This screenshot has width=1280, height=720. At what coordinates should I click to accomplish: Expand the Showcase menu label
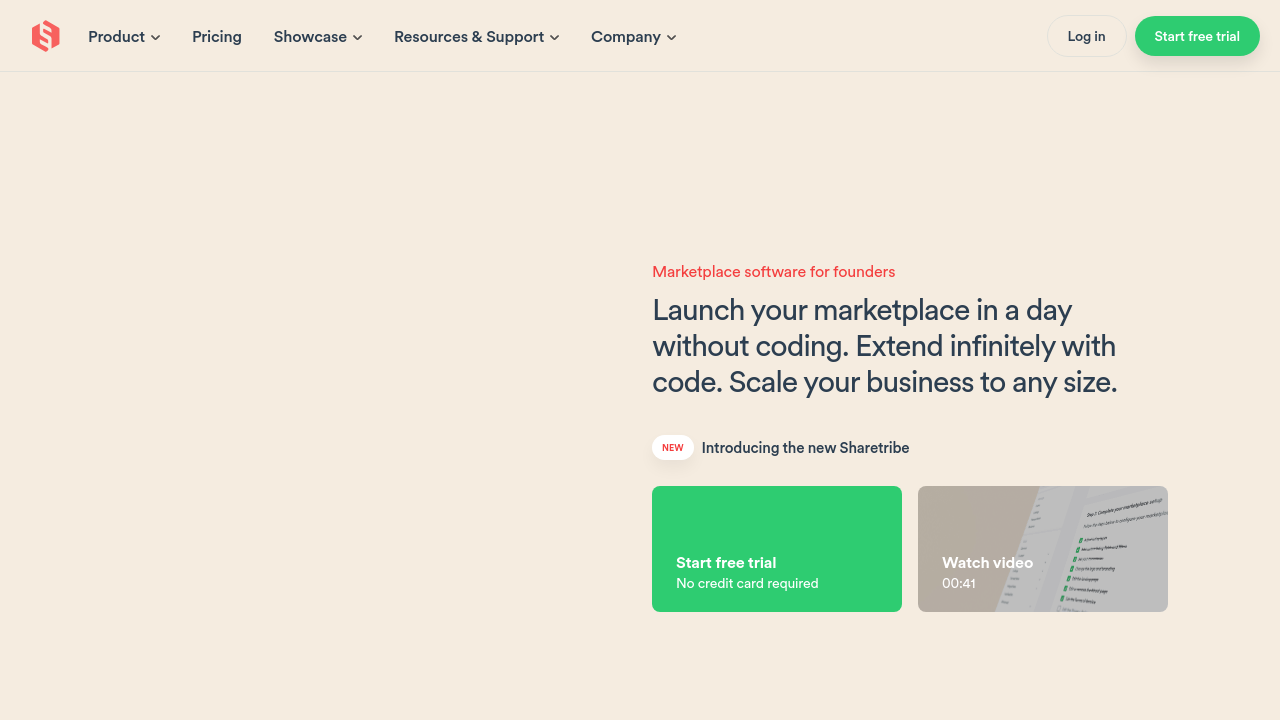tap(310, 37)
